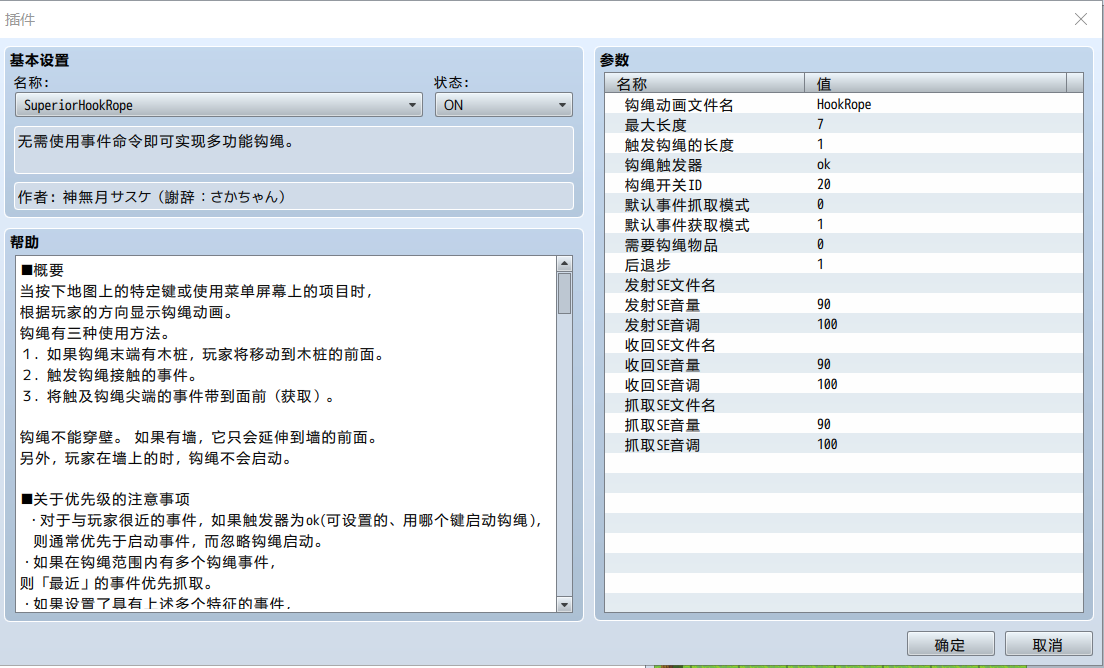Click the 名称 column header in parameters
The image size is (1104, 668).
click(x=704, y=84)
